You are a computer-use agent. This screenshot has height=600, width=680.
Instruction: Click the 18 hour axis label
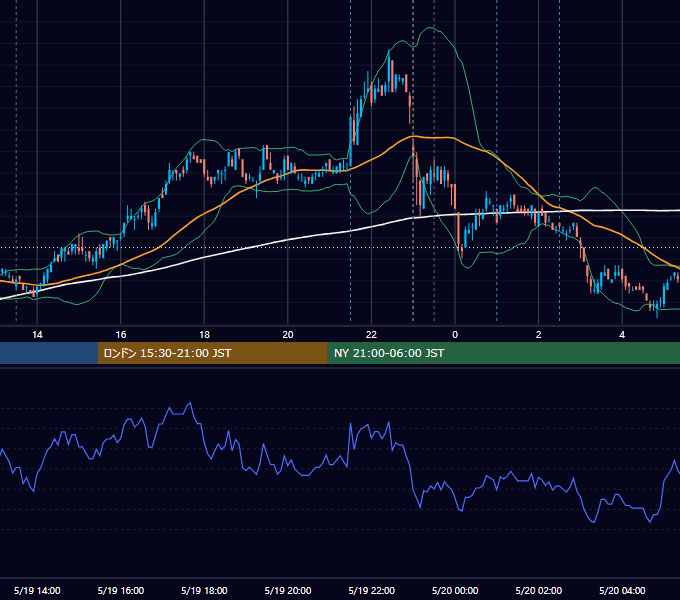[x=204, y=335]
